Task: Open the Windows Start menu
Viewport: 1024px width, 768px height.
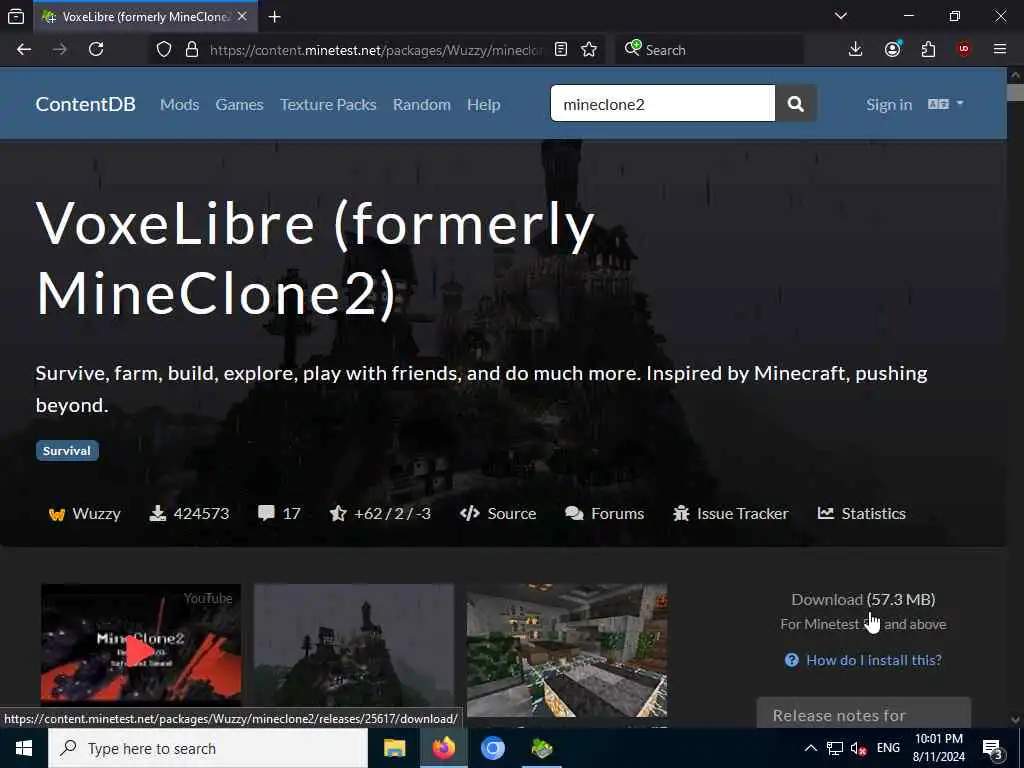Action: coord(24,748)
